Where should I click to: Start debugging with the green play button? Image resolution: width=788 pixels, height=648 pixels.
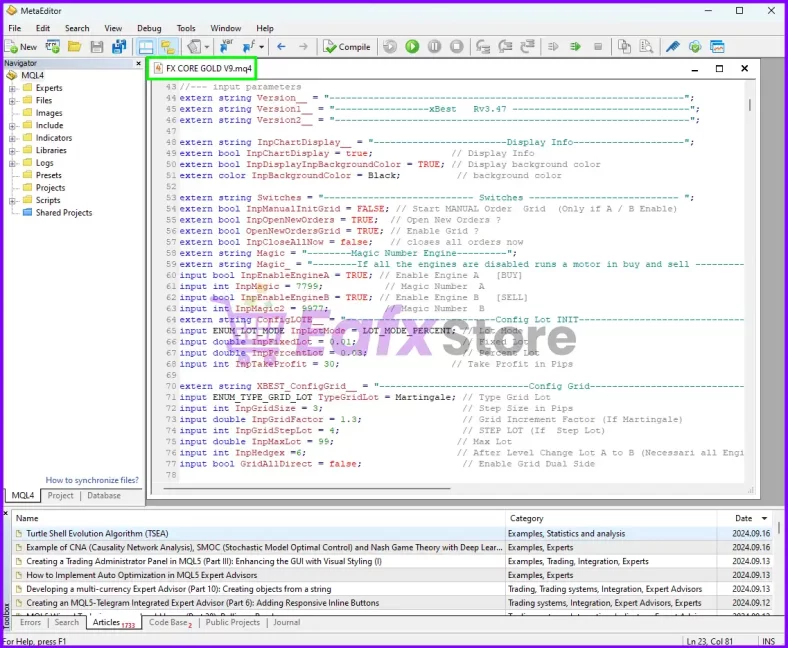412,47
